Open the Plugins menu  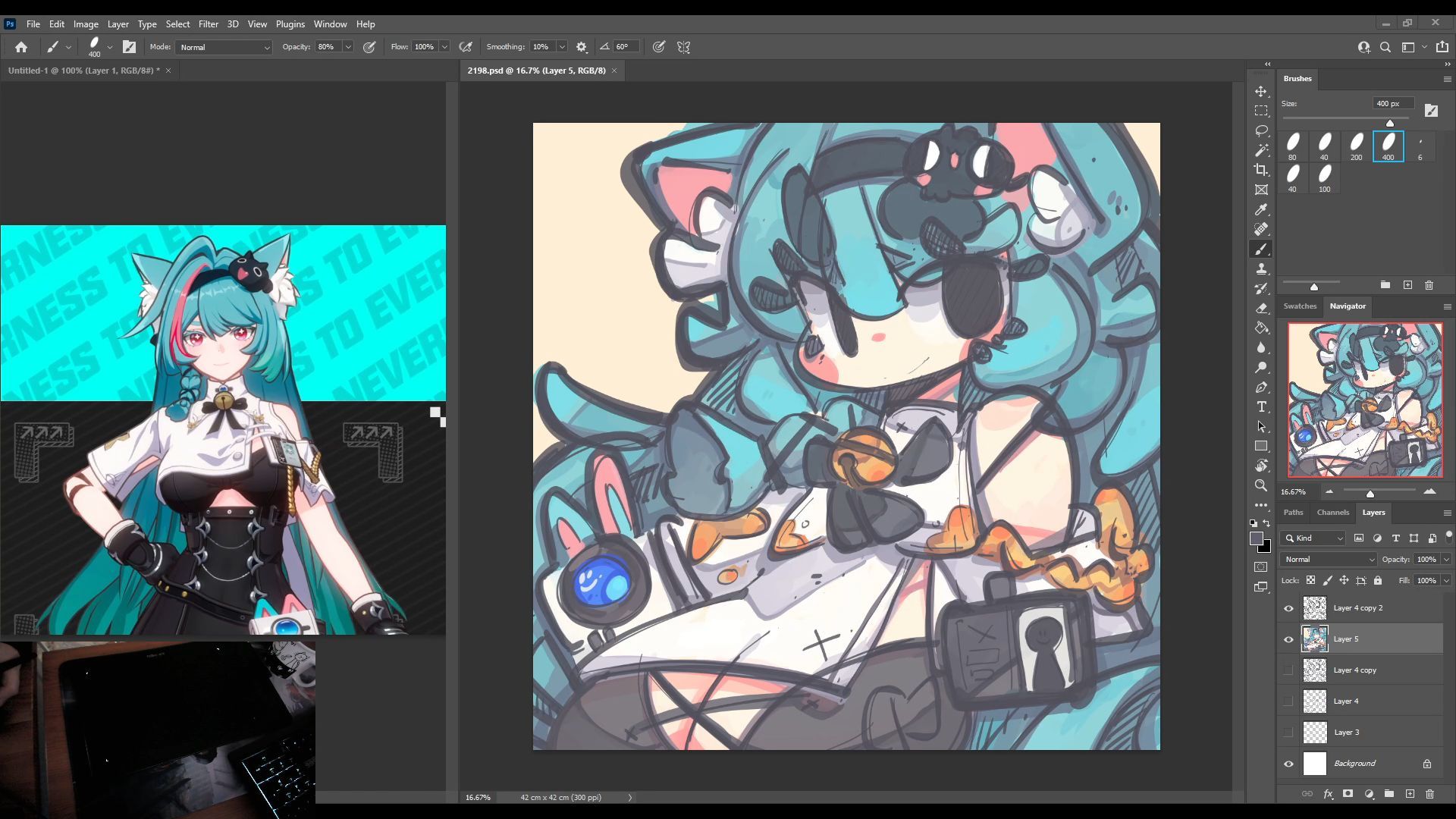pos(290,24)
